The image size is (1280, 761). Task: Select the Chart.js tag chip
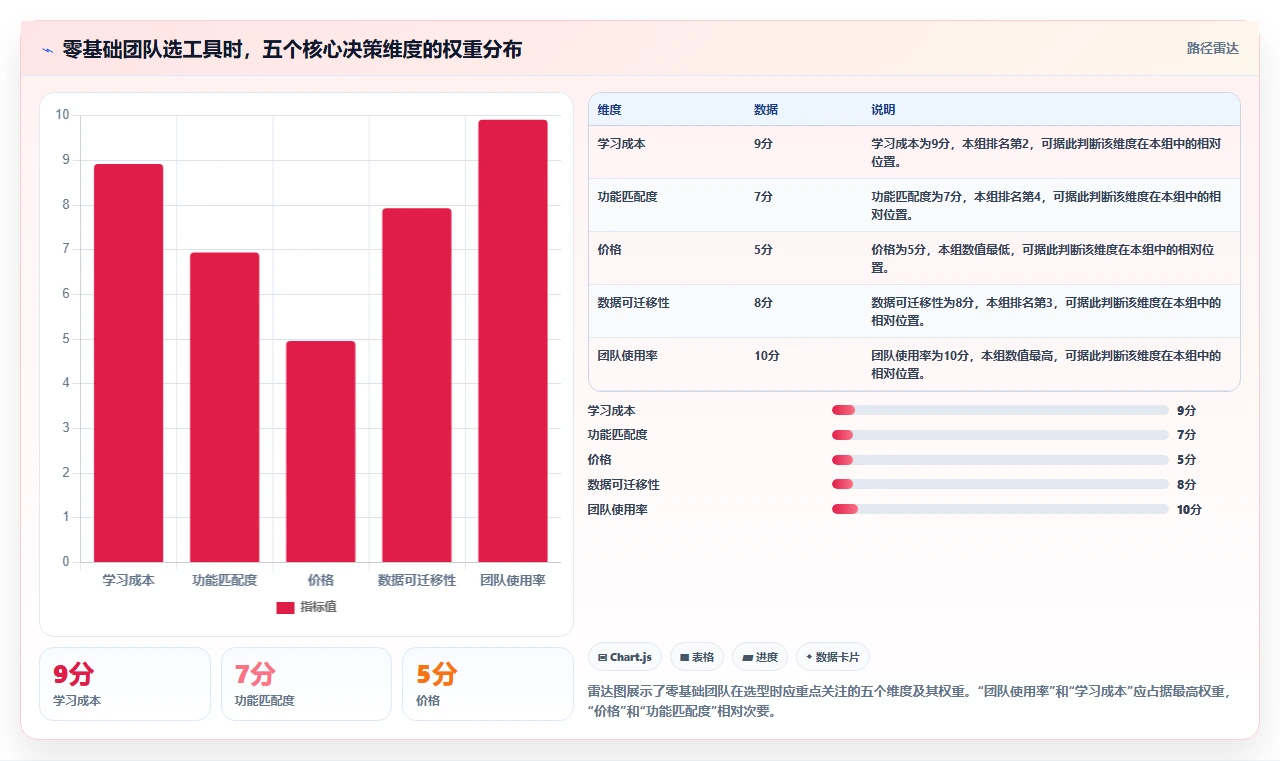pos(625,657)
